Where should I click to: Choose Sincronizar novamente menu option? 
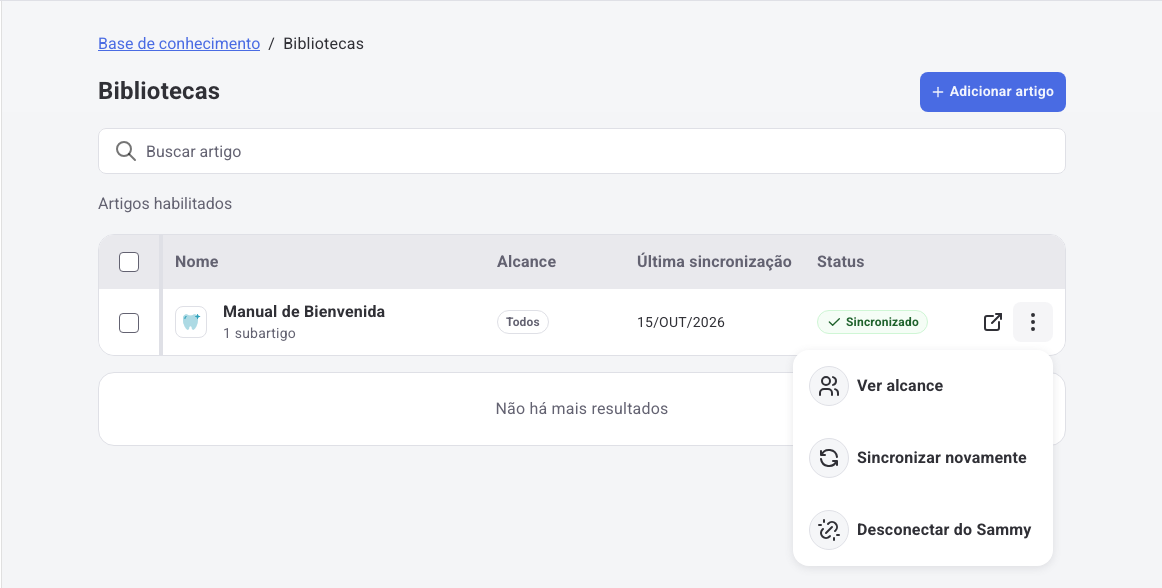pos(923,457)
